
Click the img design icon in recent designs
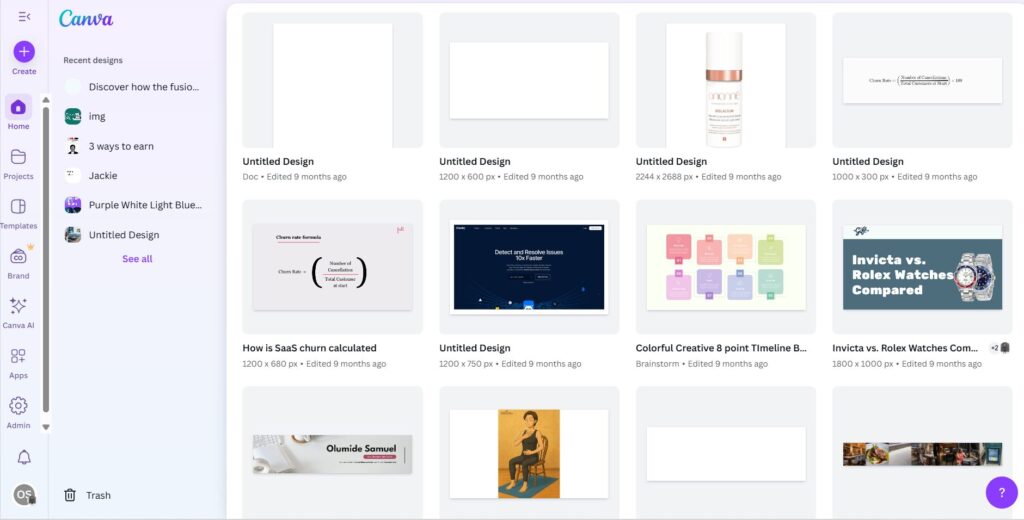click(73, 116)
